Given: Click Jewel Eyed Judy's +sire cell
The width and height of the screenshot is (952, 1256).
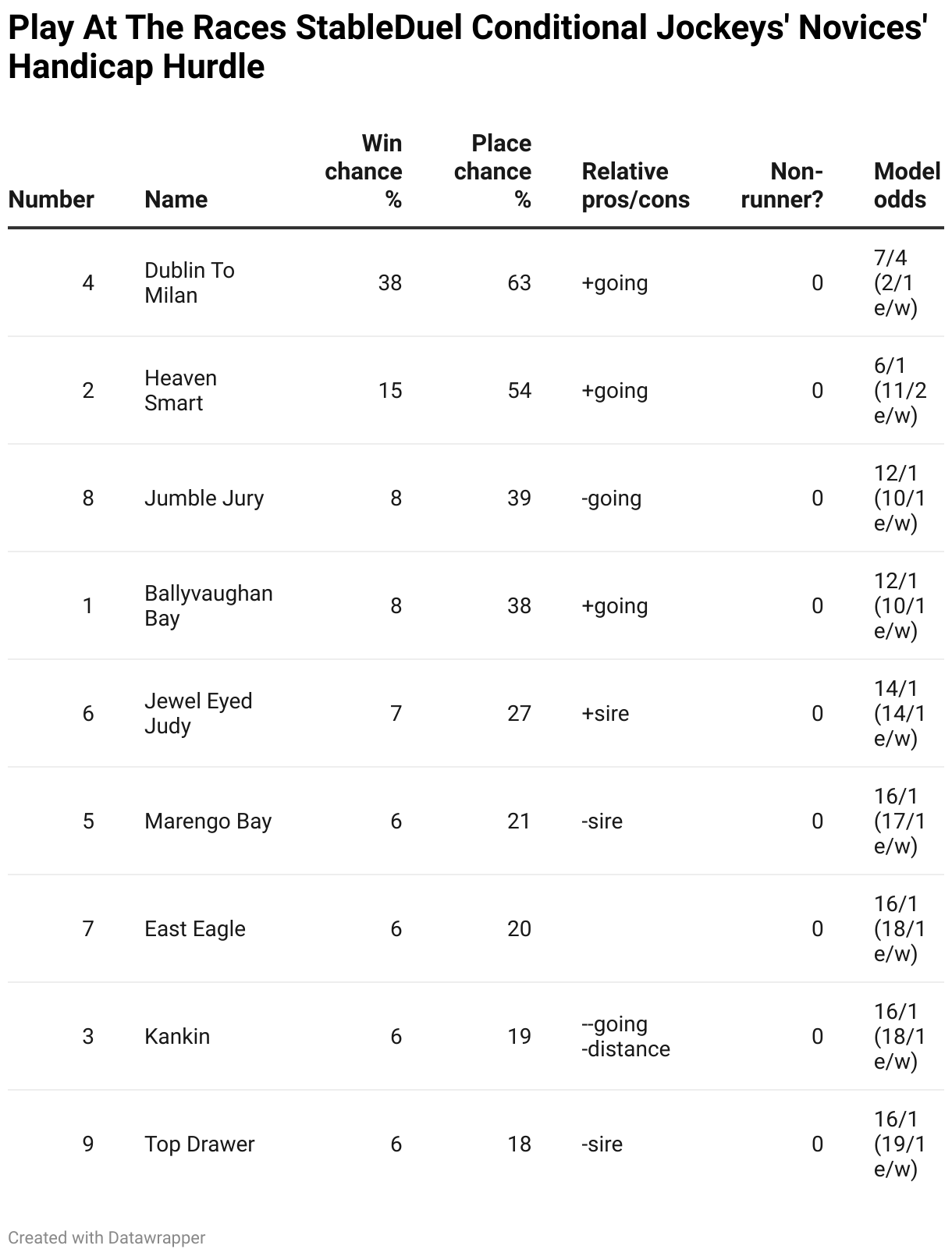Looking at the screenshot, I should (x=606, y=713).
